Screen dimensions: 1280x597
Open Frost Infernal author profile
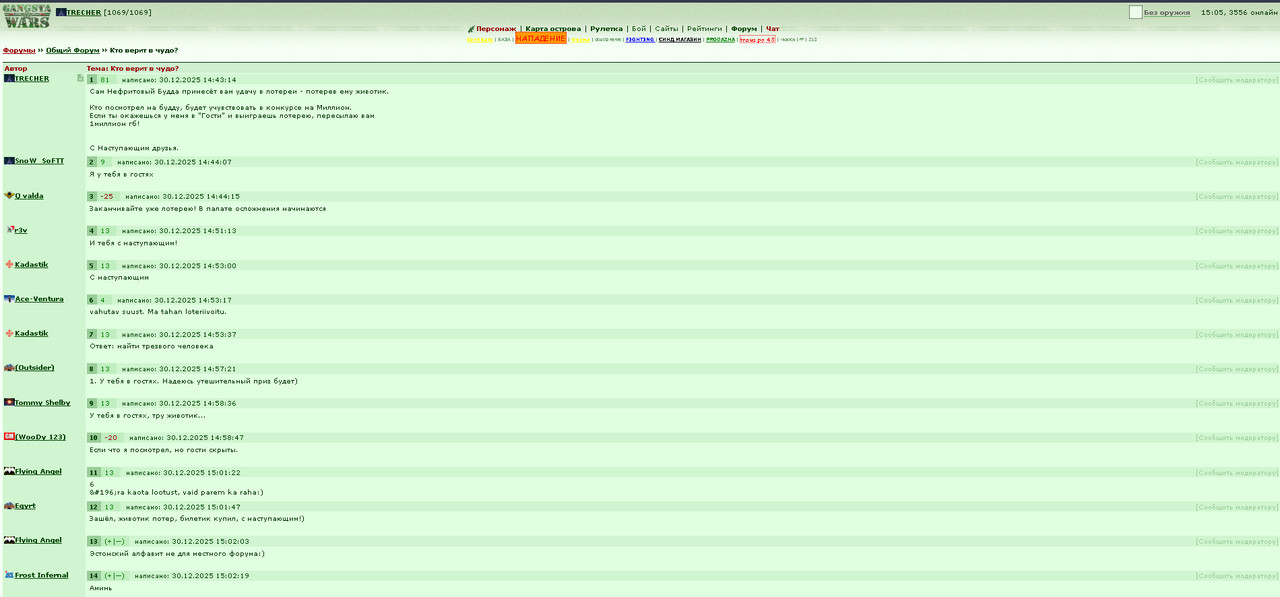42,575
